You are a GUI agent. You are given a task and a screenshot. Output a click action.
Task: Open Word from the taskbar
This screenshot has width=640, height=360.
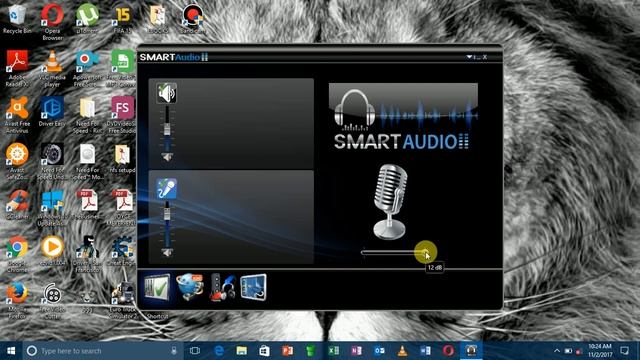(425, 351)
